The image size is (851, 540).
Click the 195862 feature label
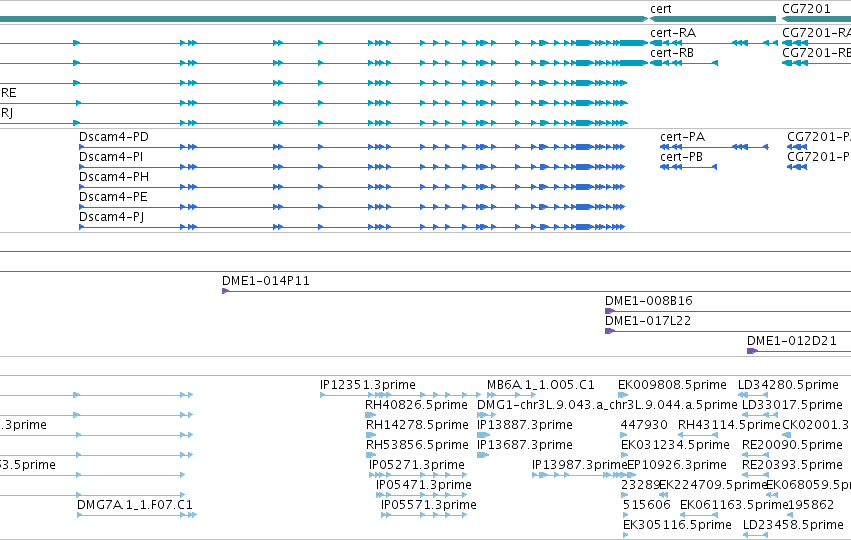[811, 505]
